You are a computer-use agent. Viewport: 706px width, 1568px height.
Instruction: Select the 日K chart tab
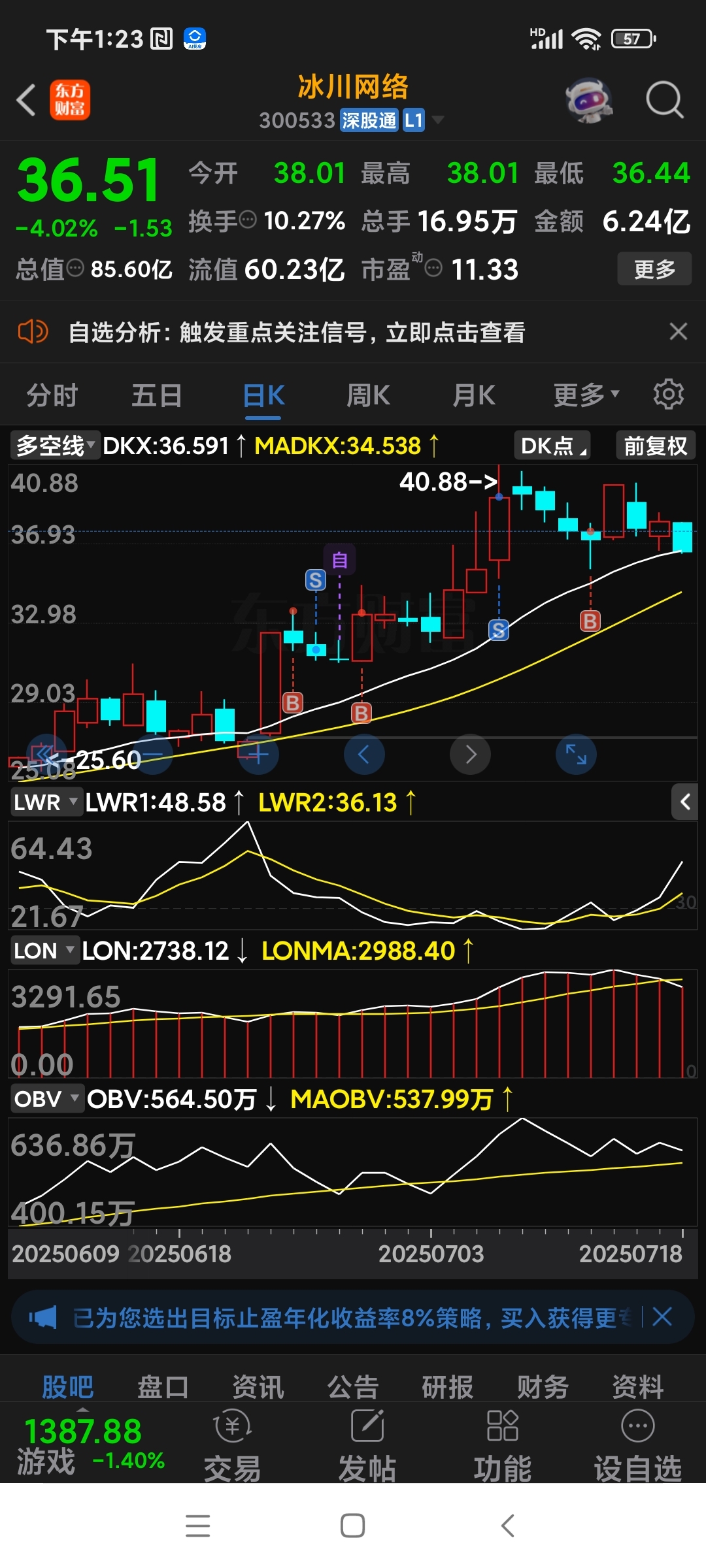pos(263,395)
